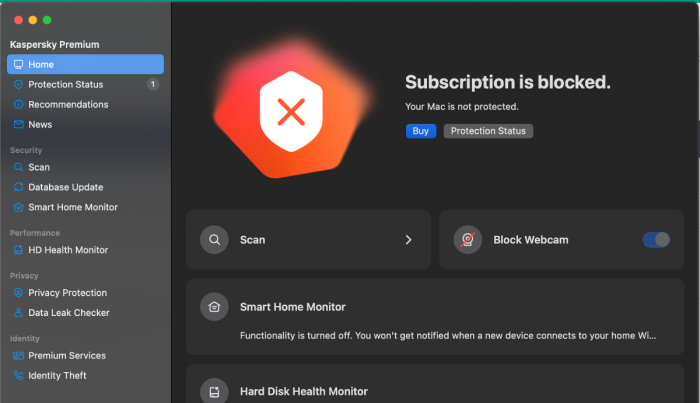Image resolution: width=700 pixels, height=403 pixels.
Task: Open Data Leak Checker sidebar item
Action: pyautogui.click(x=85, y=312)
